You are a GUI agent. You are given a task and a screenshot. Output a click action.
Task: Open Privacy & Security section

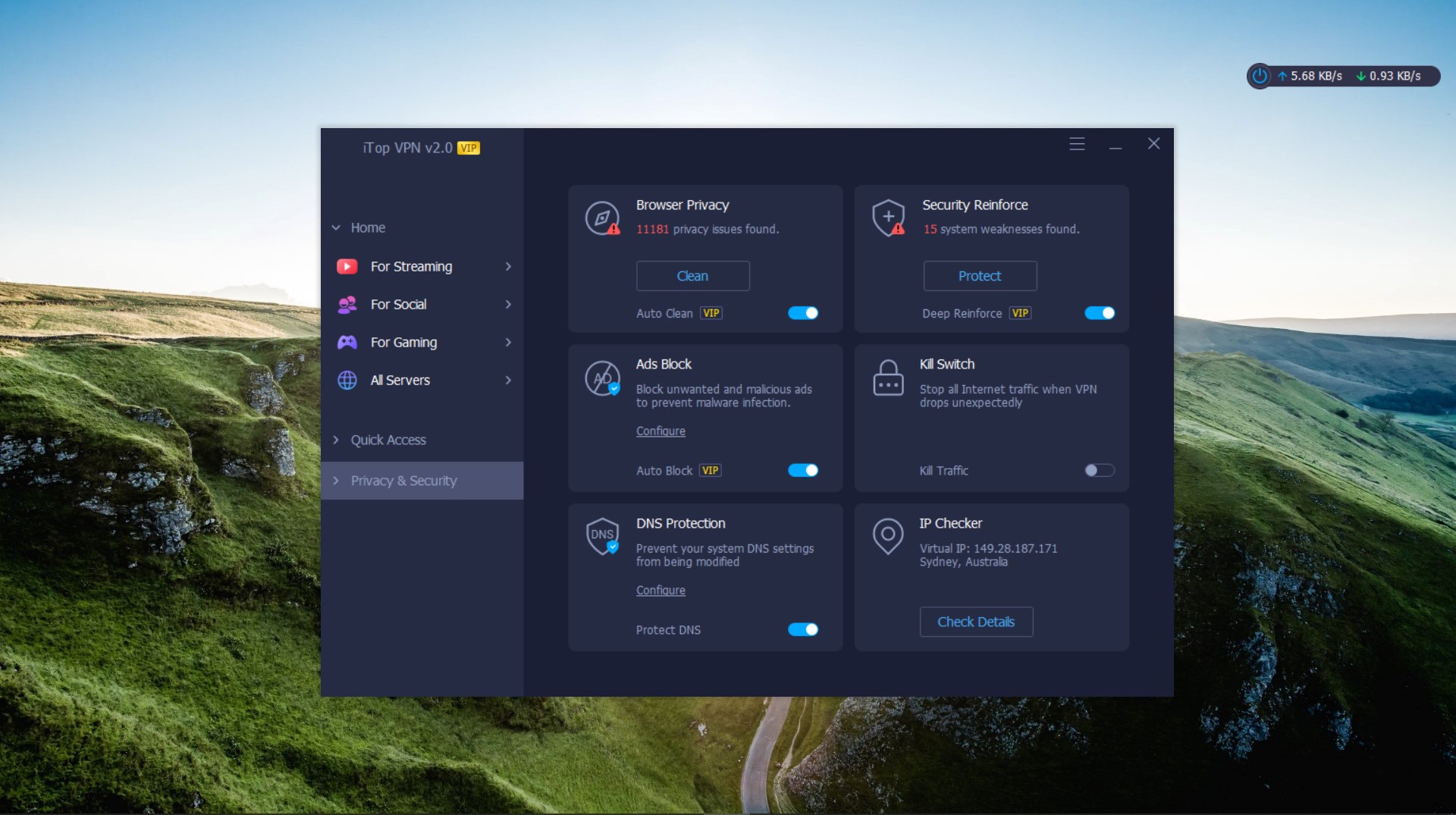pyautogui.click(x=422, y=481)
